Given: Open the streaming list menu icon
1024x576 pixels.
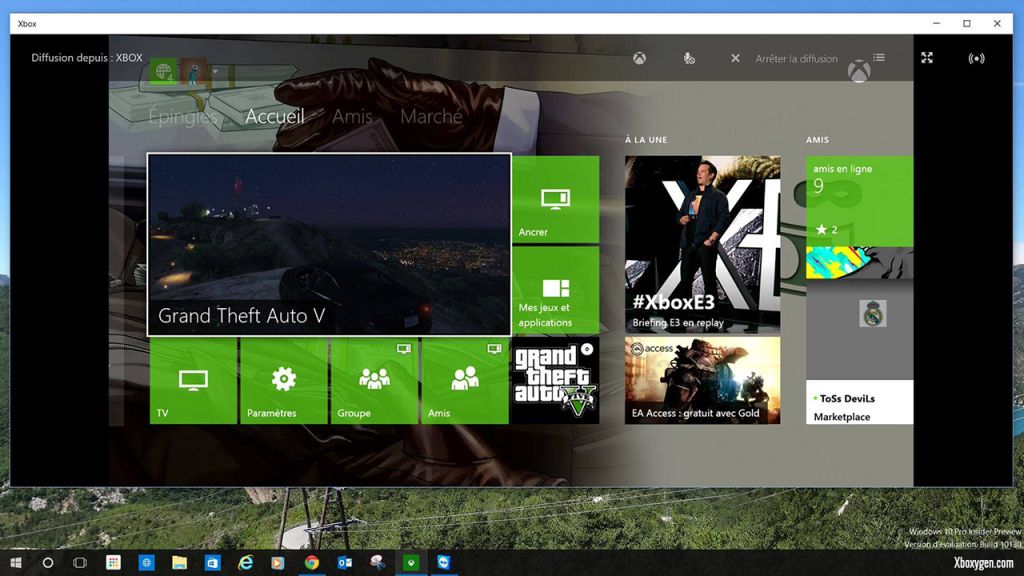Looking at the screenshot, I should pos(879,57).
